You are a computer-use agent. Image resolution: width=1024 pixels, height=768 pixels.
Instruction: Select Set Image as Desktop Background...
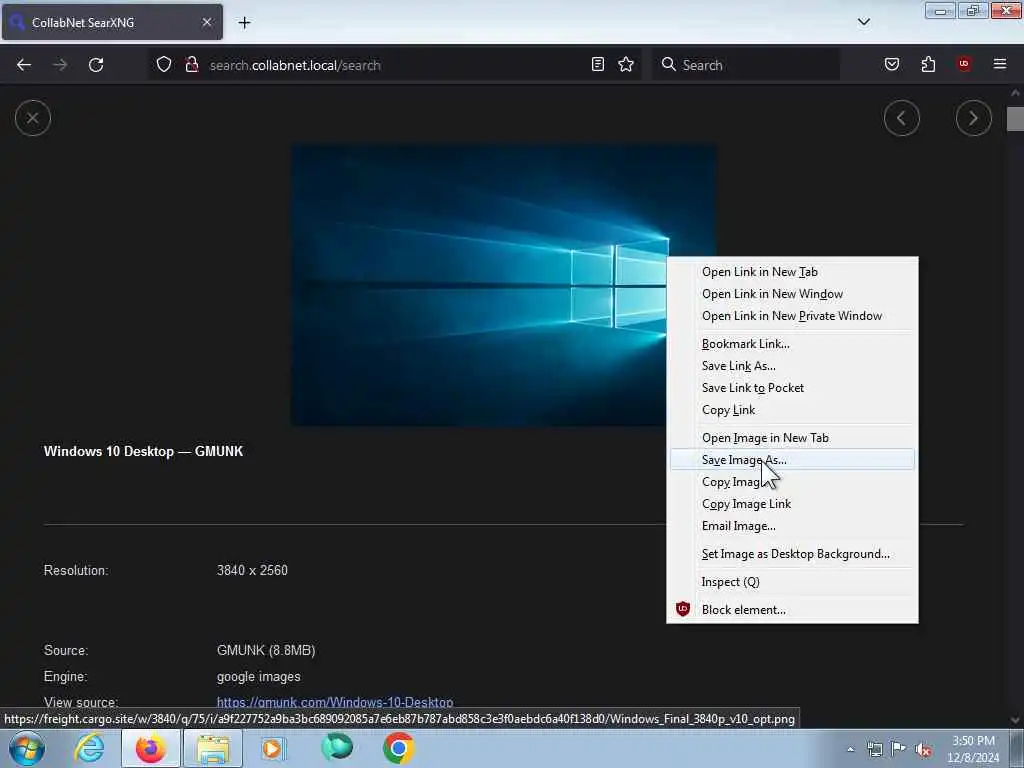[792, 554]
